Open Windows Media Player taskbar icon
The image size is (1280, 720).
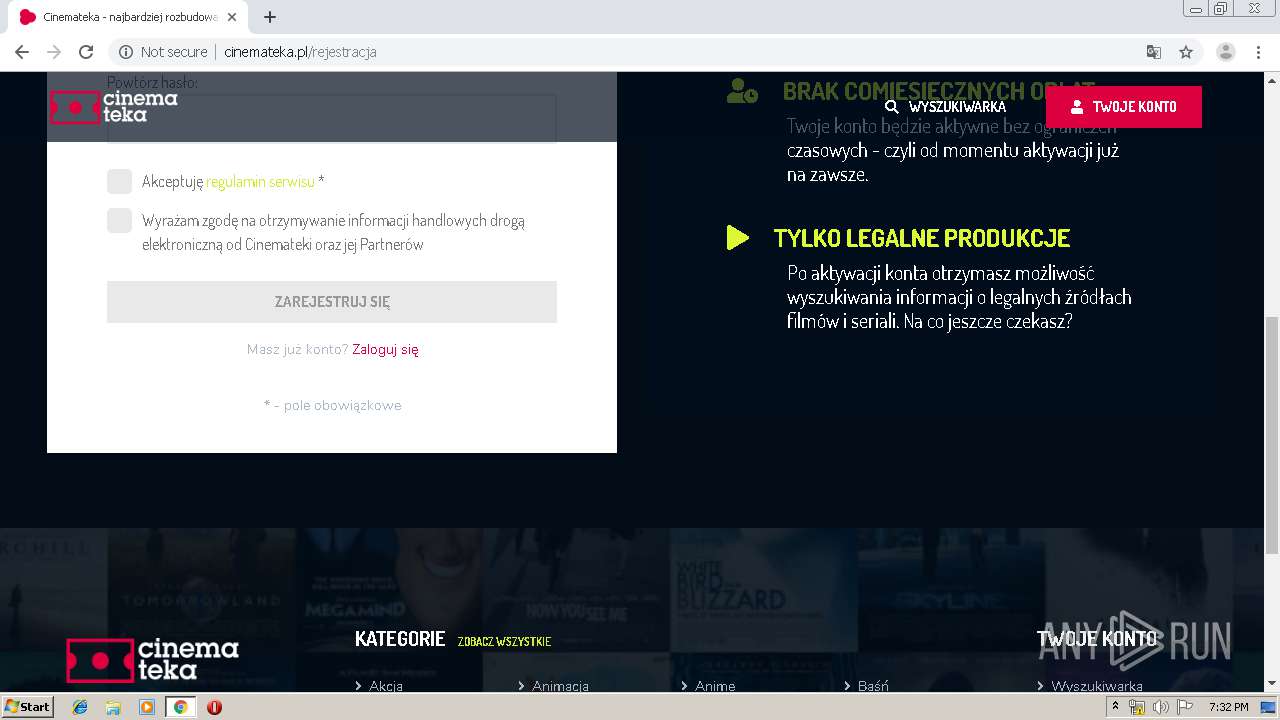(147, 707)
